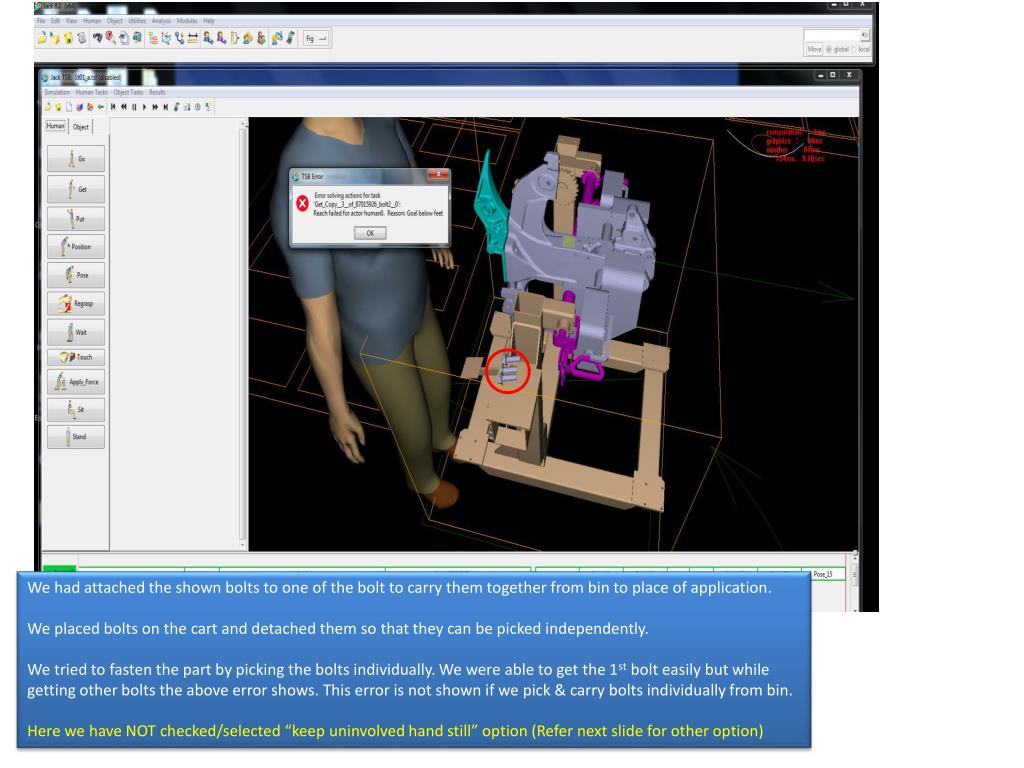Open the Analysis menu

click(x=162, y=20)
